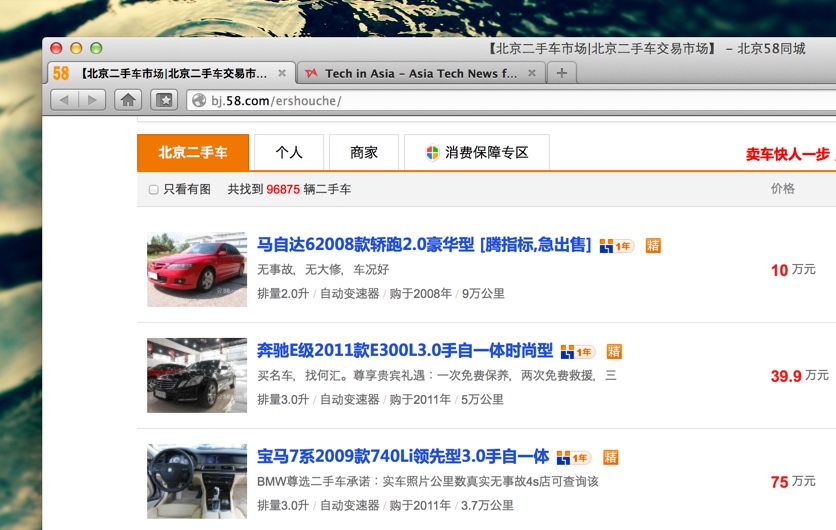Enable the 只看有图 checkbox
Viewport: 836px width, 530px height.
tap(154, 189)
